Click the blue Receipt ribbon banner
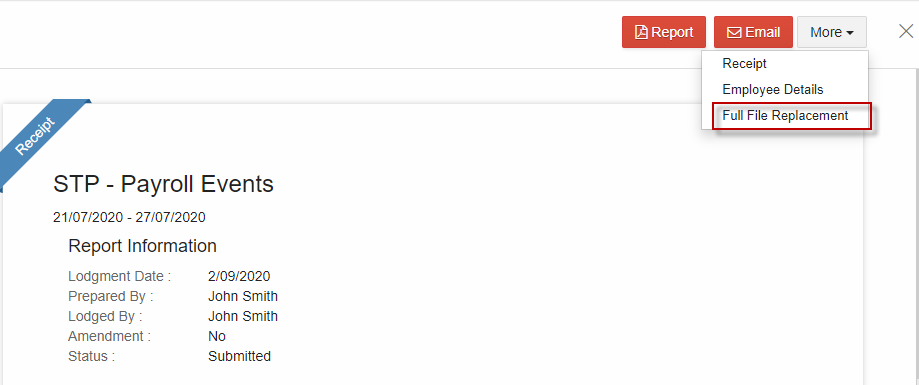 point(40,139)
